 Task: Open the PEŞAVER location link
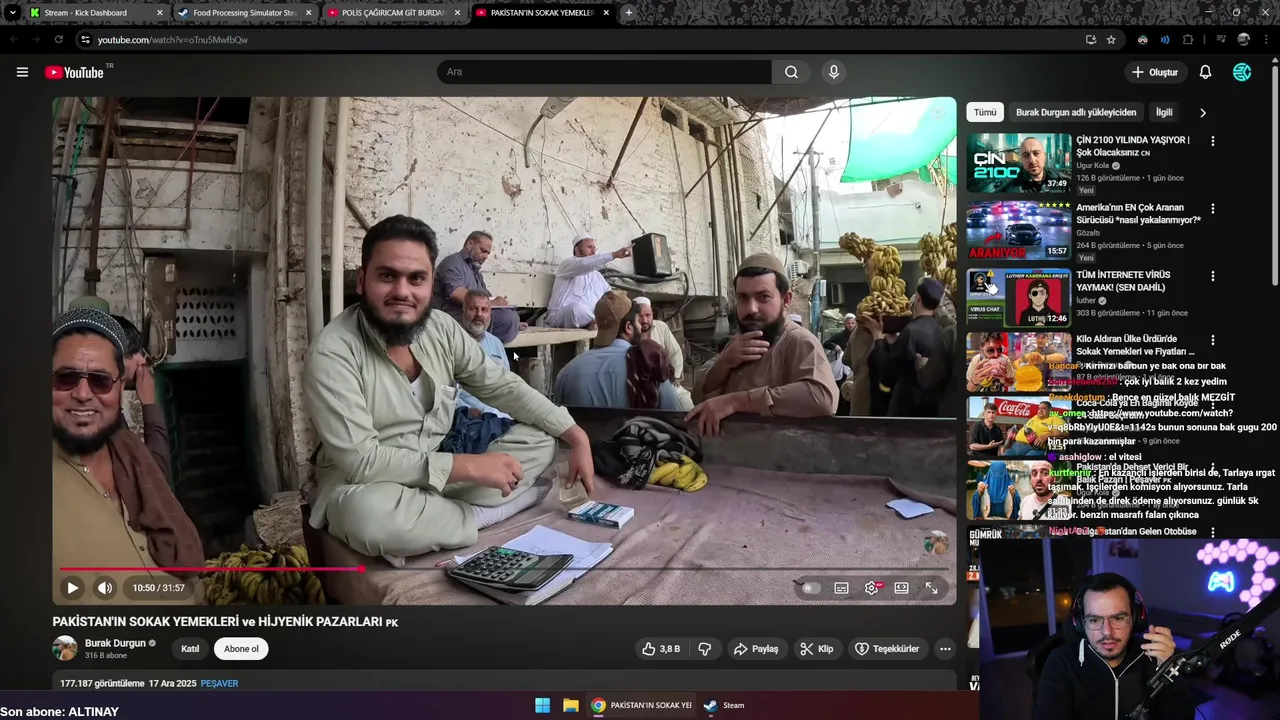click(219, 684)
